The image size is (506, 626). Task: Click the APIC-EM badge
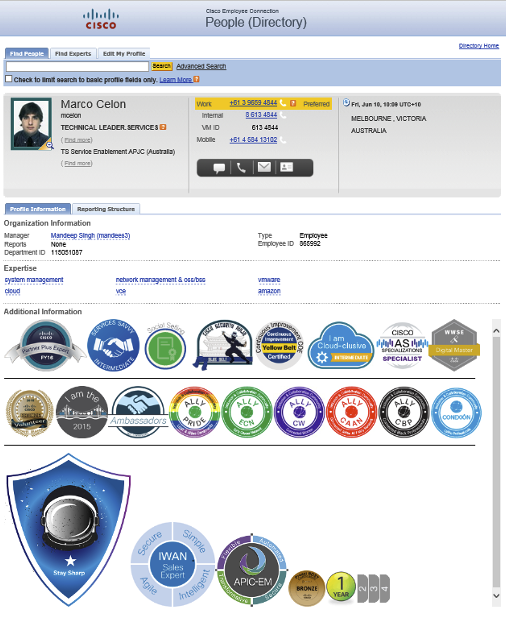[252, 570]
